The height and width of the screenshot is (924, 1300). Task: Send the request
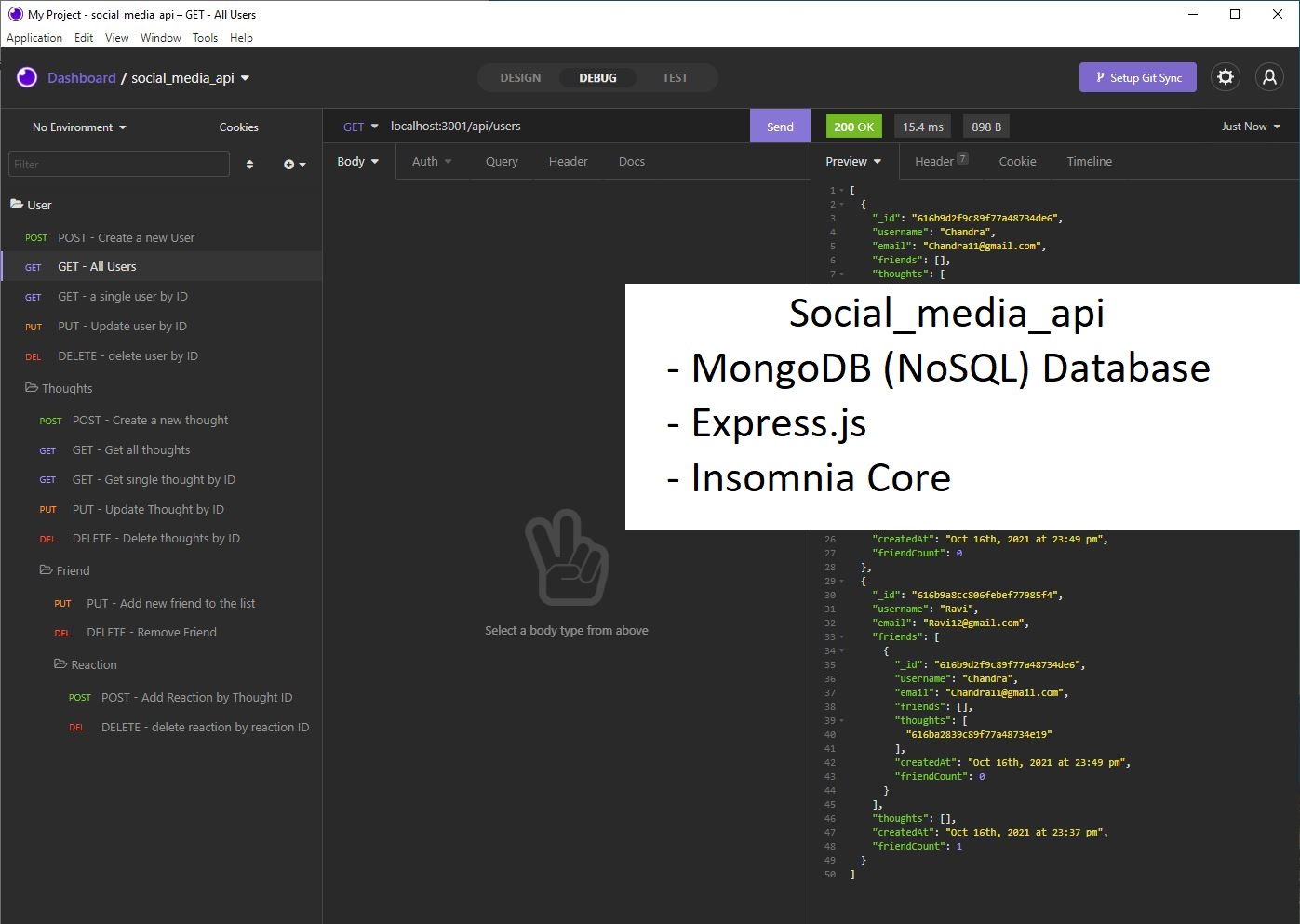(x=780, y=127)
